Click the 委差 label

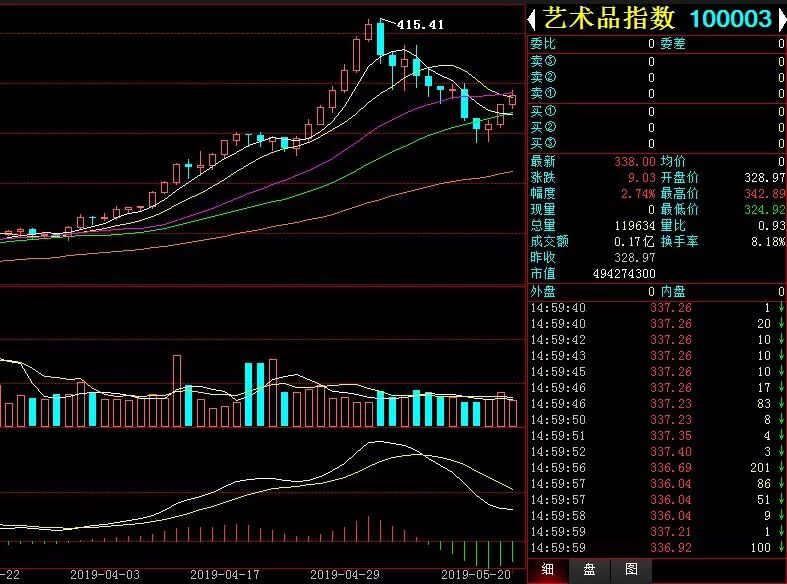673,44
